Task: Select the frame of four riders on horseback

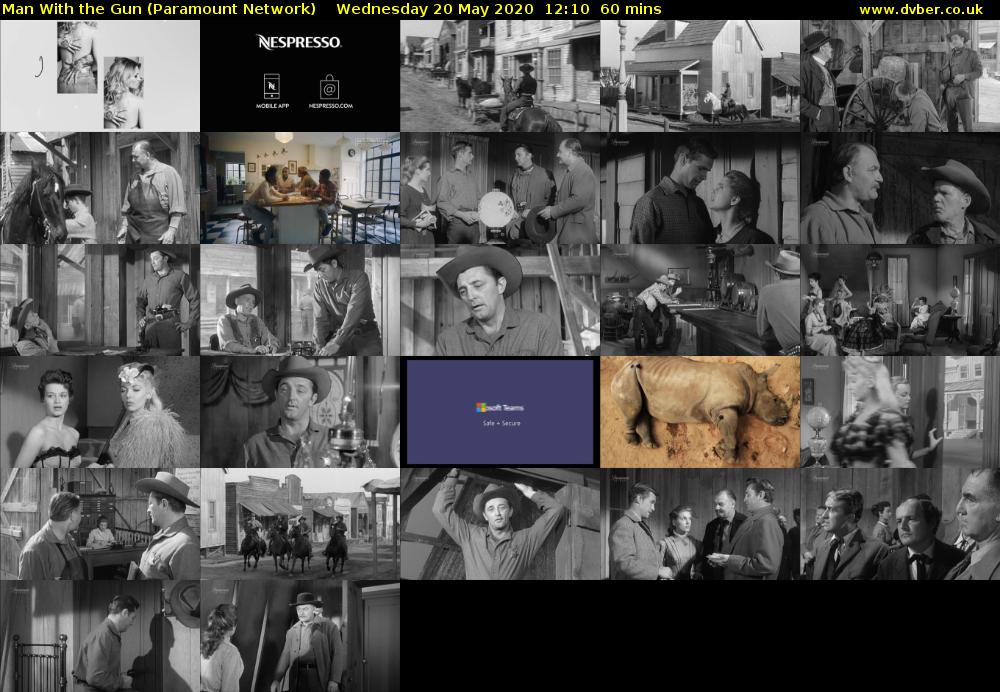Action: pos(300,524)
